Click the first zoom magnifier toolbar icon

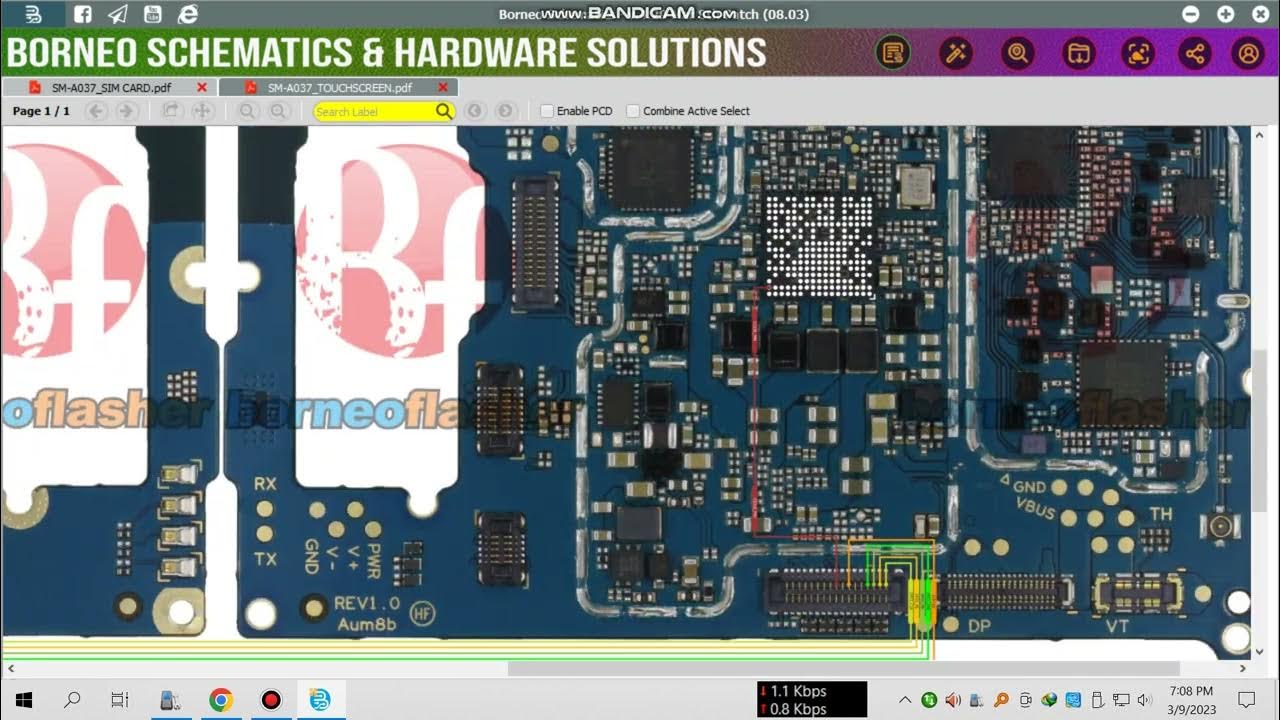point(247,111)
